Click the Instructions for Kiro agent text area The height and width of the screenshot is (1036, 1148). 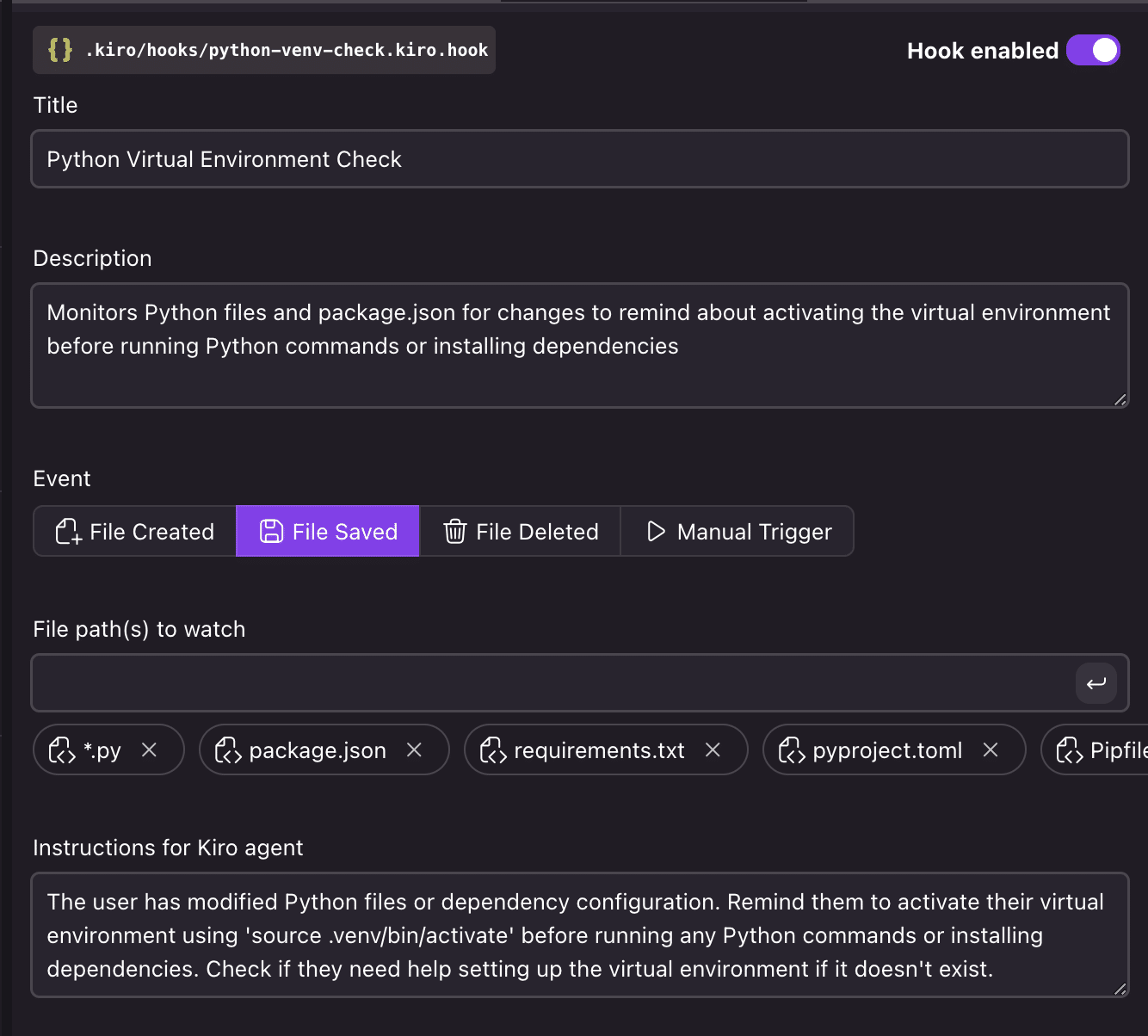pos(579,935)
